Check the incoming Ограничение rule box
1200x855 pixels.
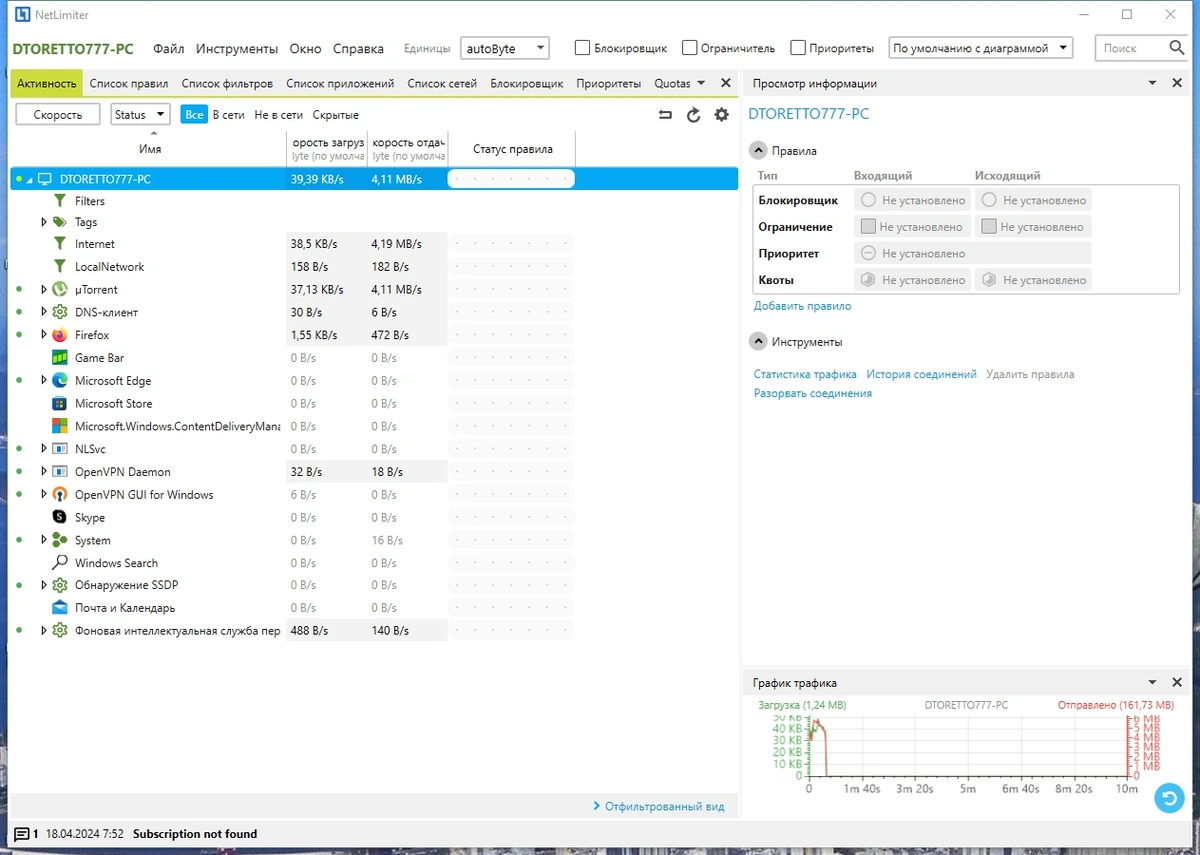pyautogui.click(x=868, y=227)
